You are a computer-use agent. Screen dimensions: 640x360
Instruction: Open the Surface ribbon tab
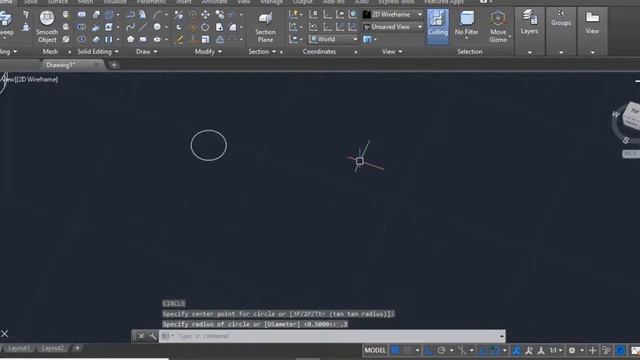pyautogui.click(x=58, y=2)
